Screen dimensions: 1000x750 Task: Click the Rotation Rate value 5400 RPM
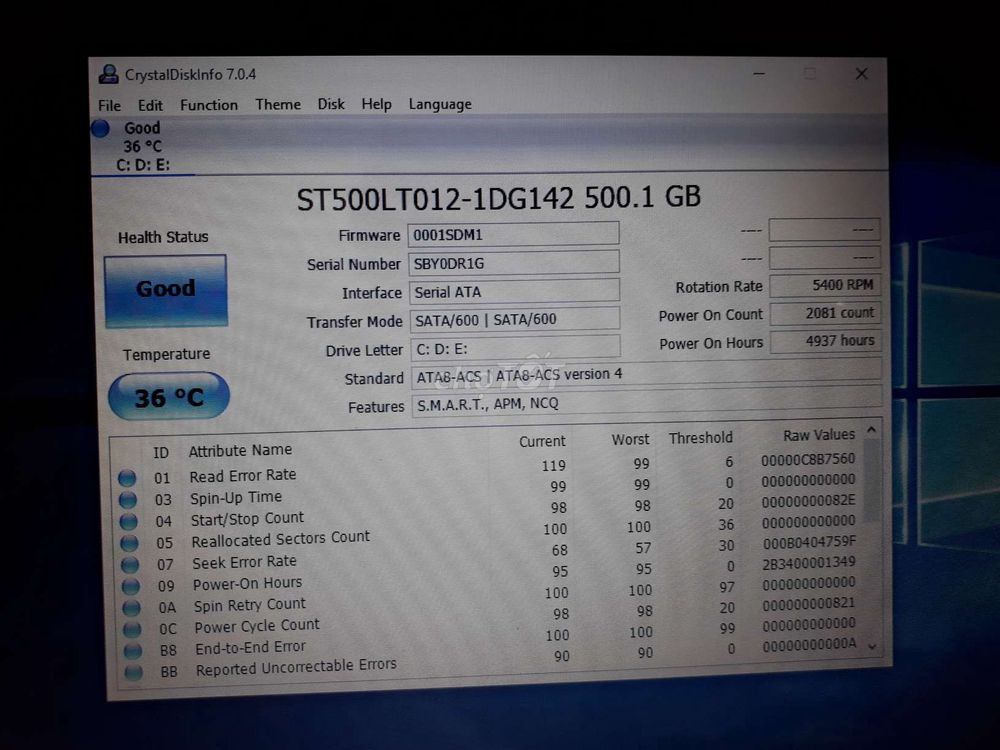825,285
